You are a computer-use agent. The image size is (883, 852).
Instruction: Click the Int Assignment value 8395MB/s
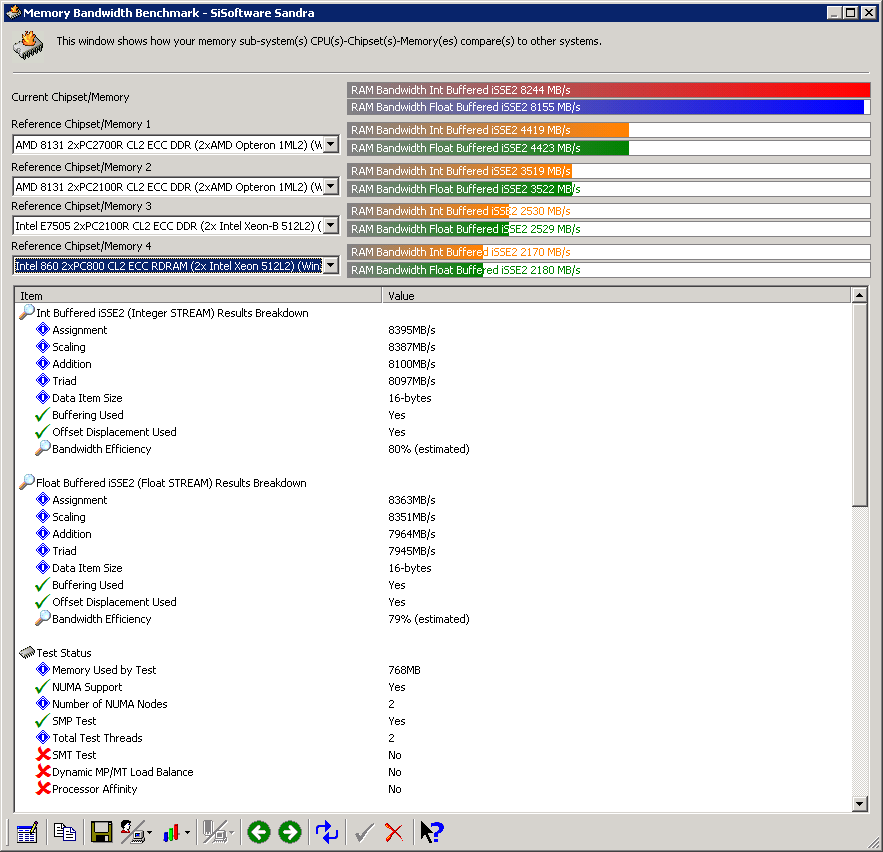pos(412,330)
